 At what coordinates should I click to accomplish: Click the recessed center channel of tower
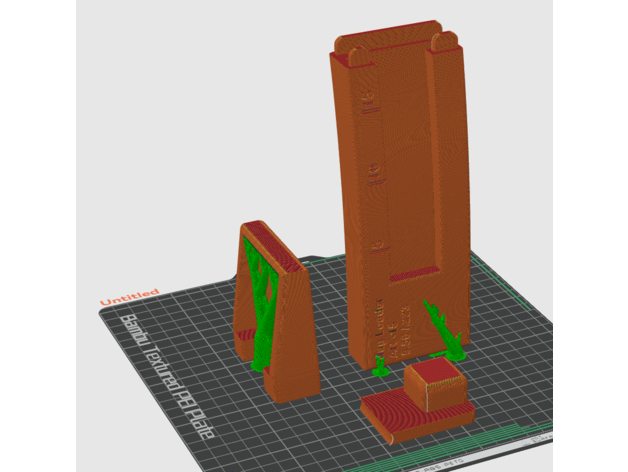405,170
